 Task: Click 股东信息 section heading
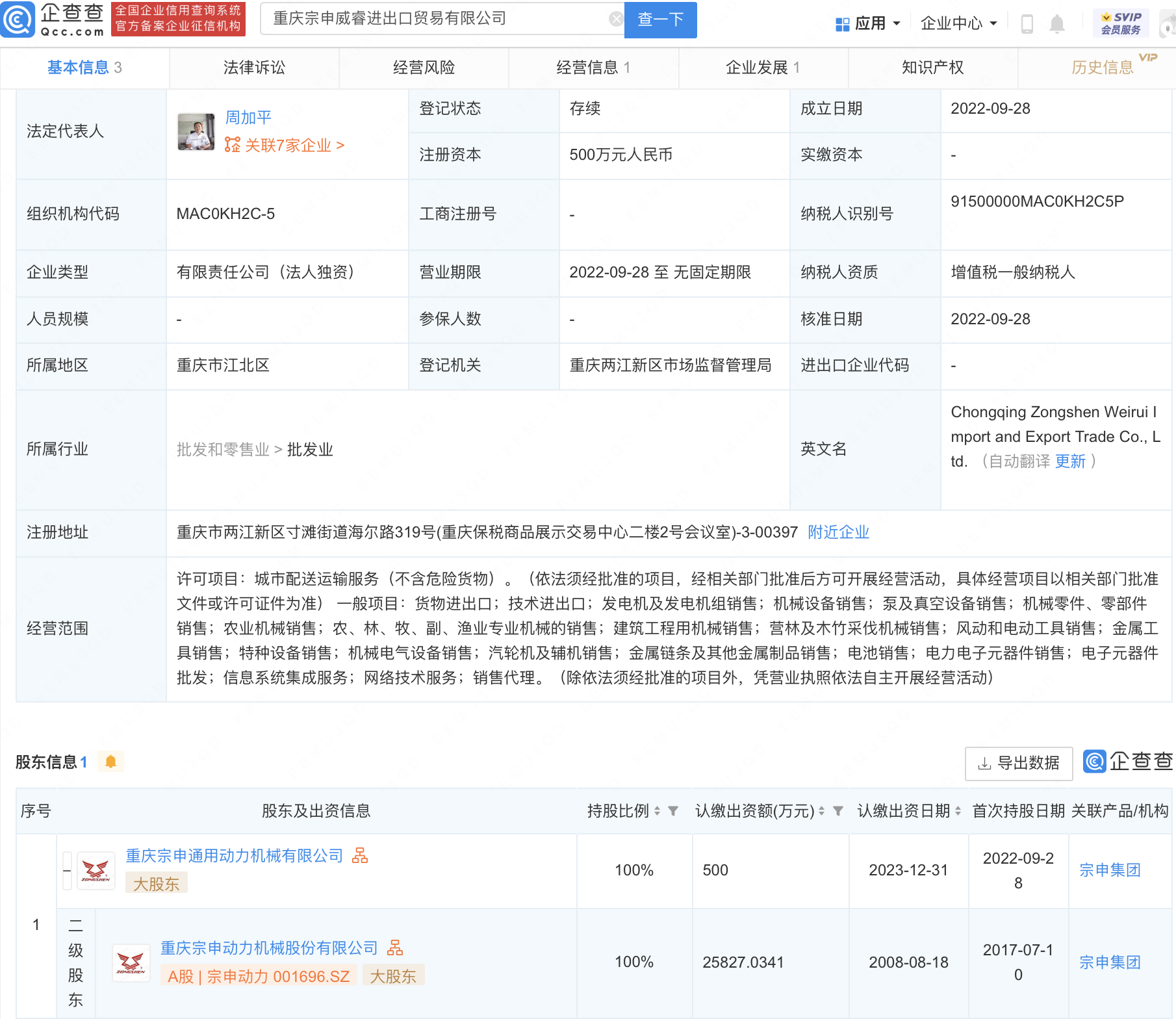[x=45, y=762]
